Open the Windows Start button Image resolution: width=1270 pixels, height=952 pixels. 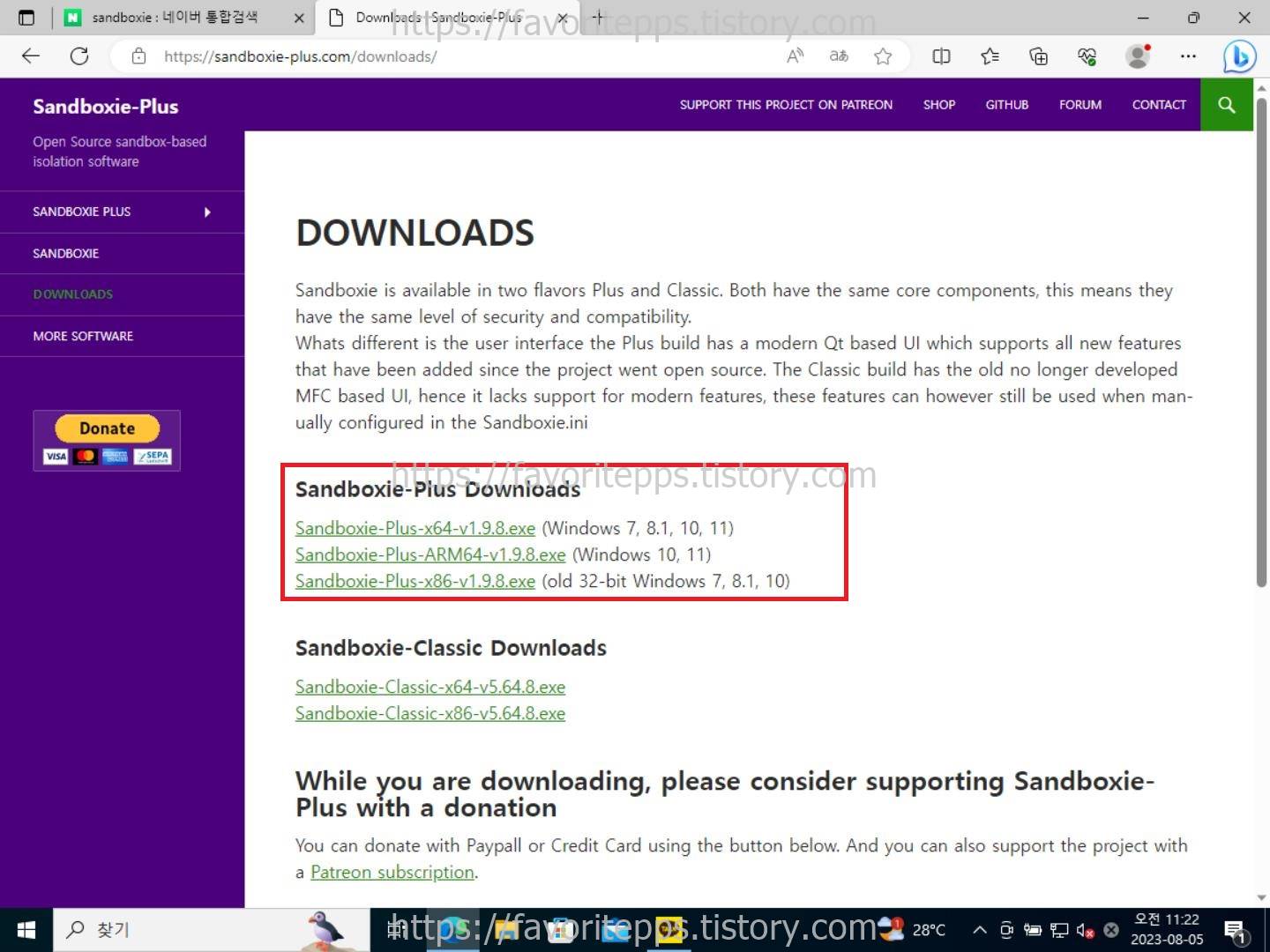tap(26, 930)
